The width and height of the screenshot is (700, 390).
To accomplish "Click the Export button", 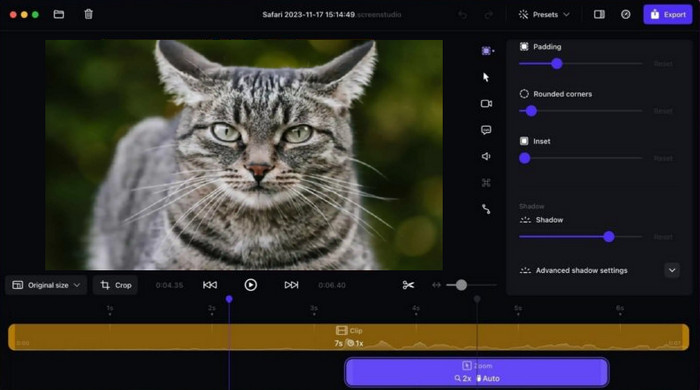I will (x=668, y=14).
